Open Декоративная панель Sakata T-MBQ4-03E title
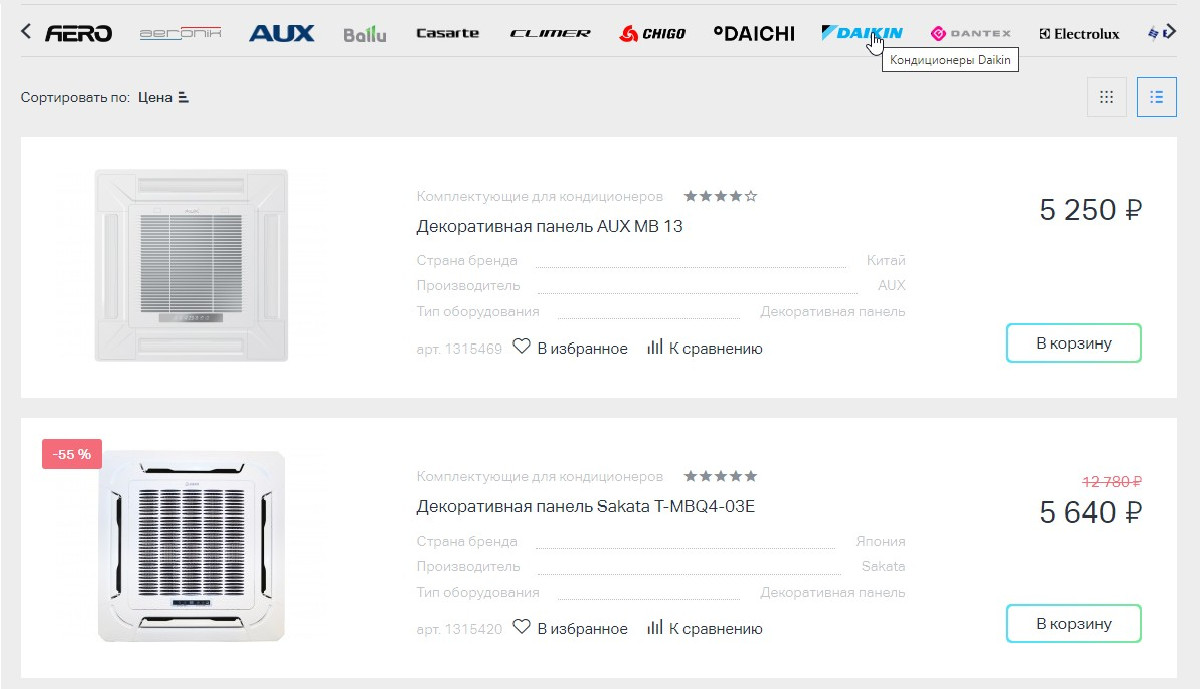Viewport: 1200px width, 689px height. tap(585, 507)
